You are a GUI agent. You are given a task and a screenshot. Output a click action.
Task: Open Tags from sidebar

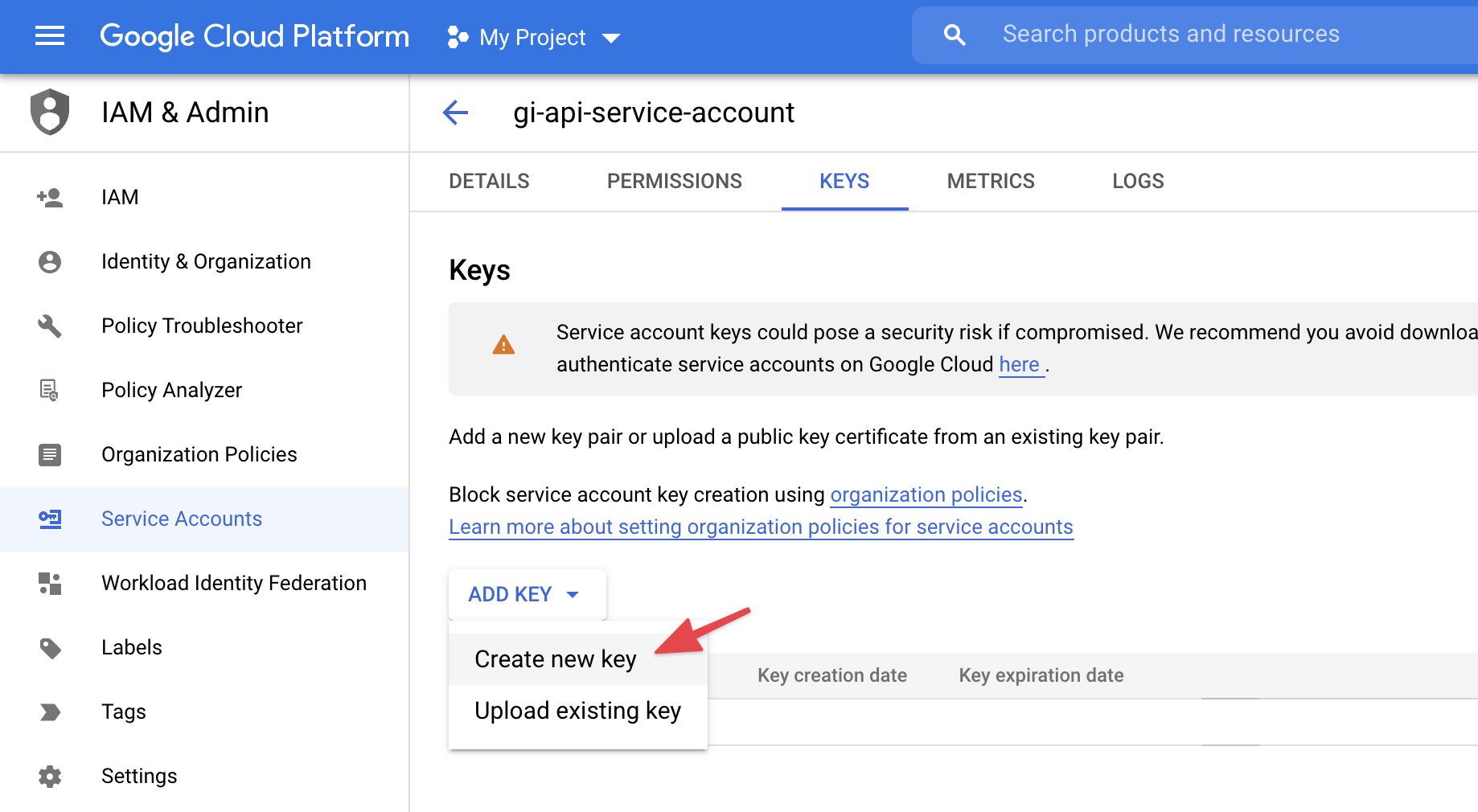click(204, 712)
